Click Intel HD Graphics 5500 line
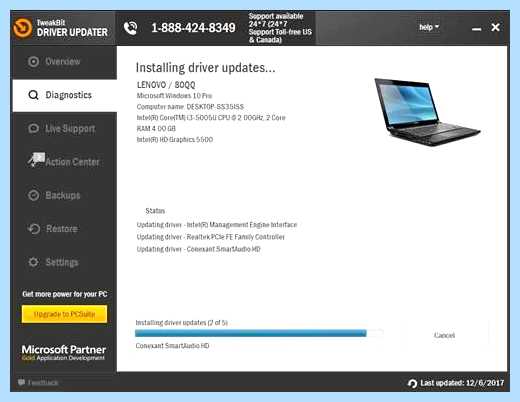Image resolution: width=520 pixels, height=402 pixels. (x=175, y=140)
